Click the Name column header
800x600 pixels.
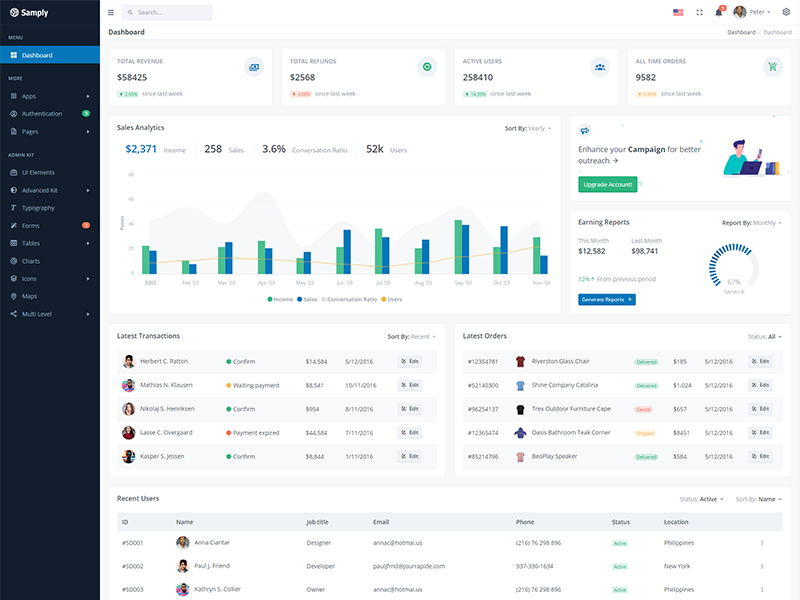[185, 522]
